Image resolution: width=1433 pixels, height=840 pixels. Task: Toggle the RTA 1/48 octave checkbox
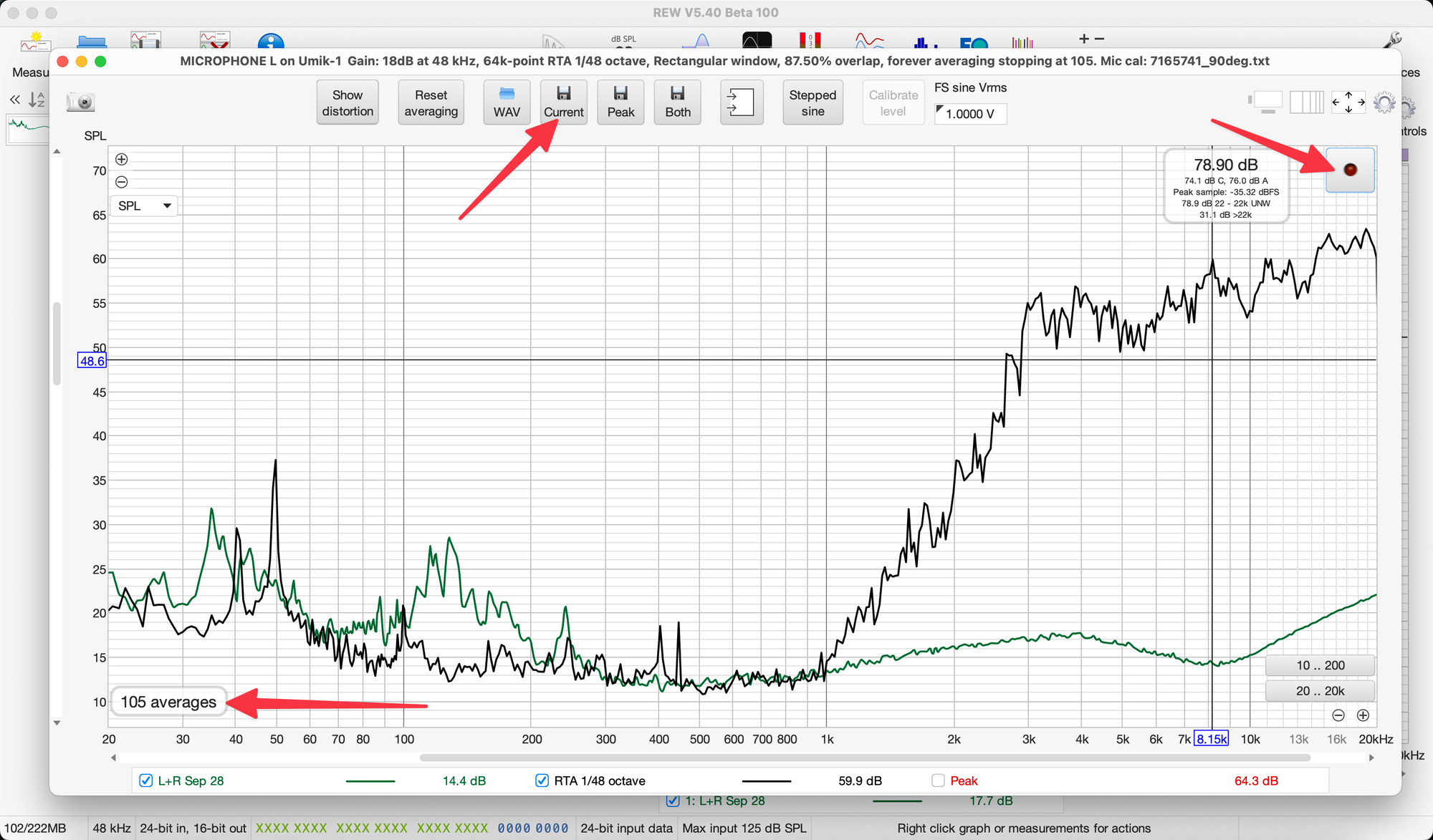[x=542, y=781]
